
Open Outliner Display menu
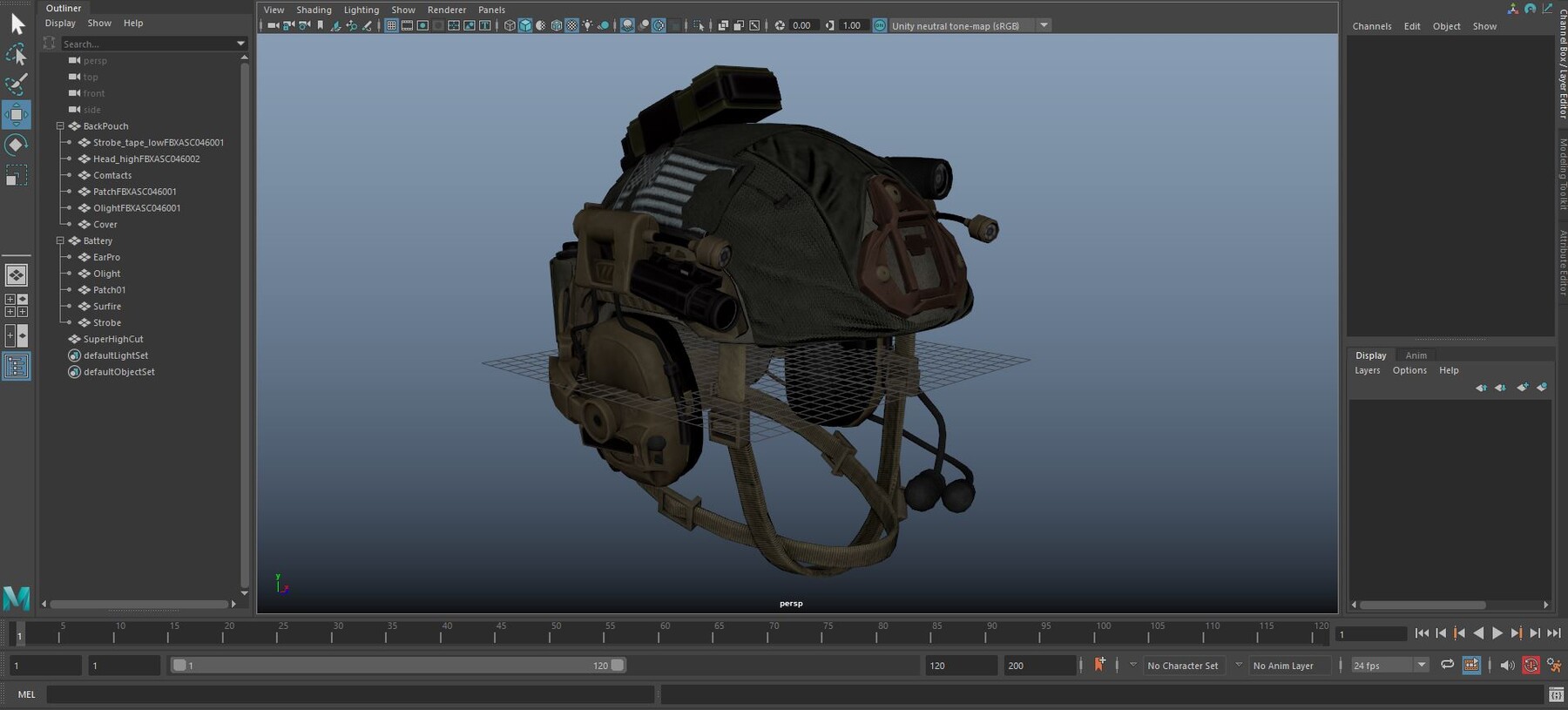60,24
